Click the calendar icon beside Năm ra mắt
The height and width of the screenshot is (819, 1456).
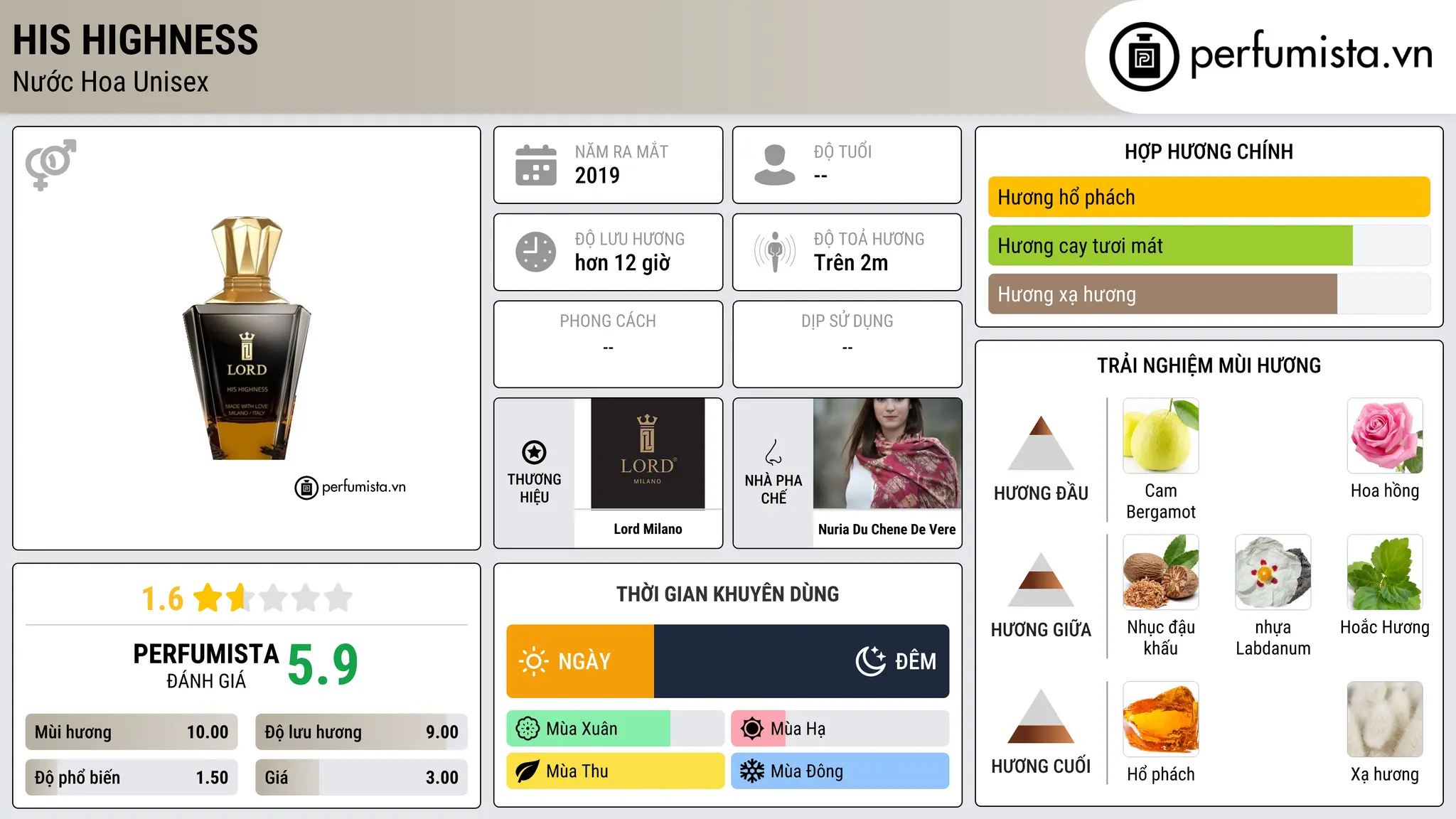pos(536,165)
